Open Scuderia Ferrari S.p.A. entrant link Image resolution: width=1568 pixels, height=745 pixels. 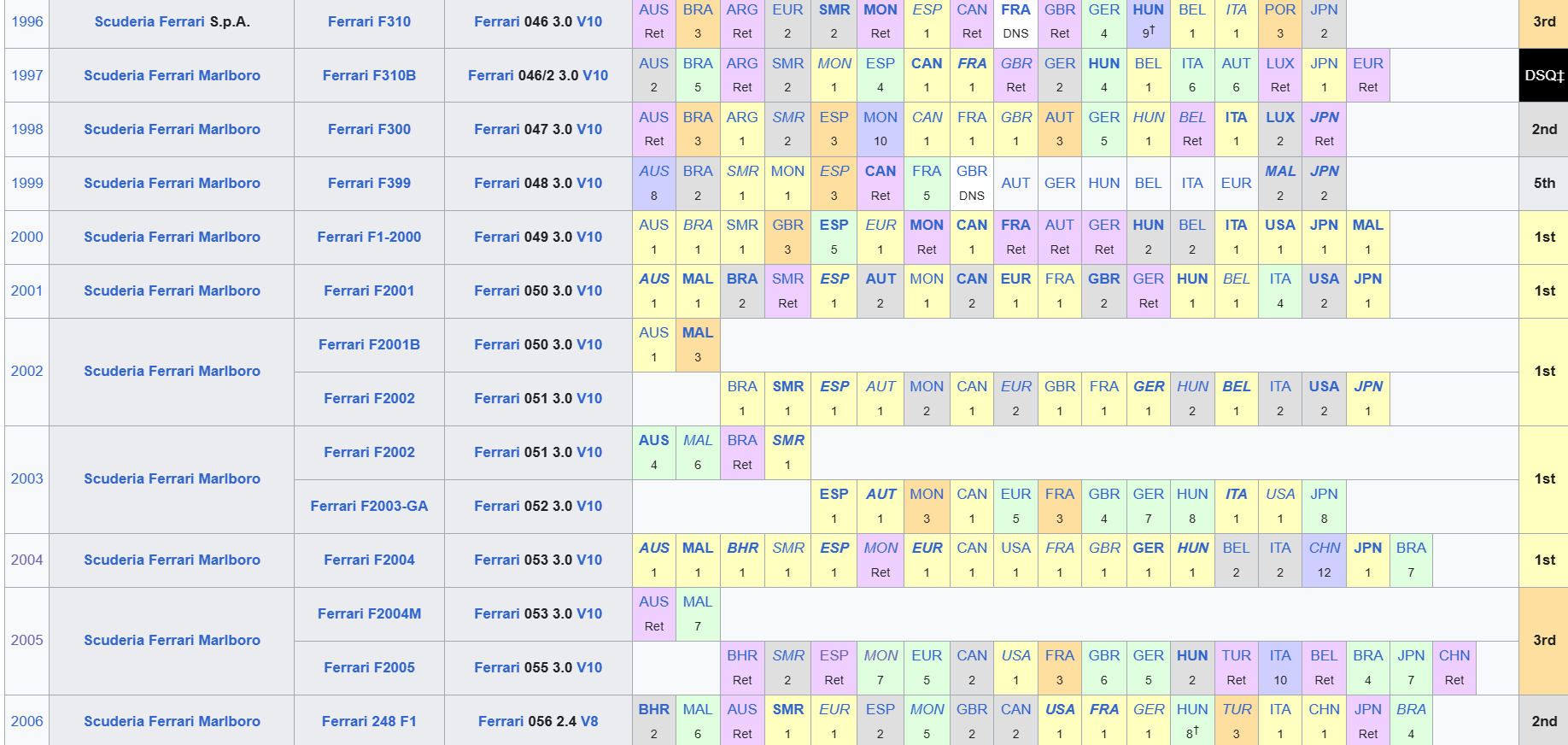point(172,21)
